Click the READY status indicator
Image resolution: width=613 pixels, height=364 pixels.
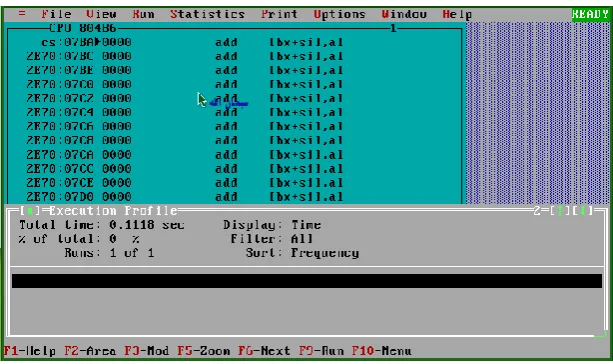pyautogui.click(x=590, y=14)
